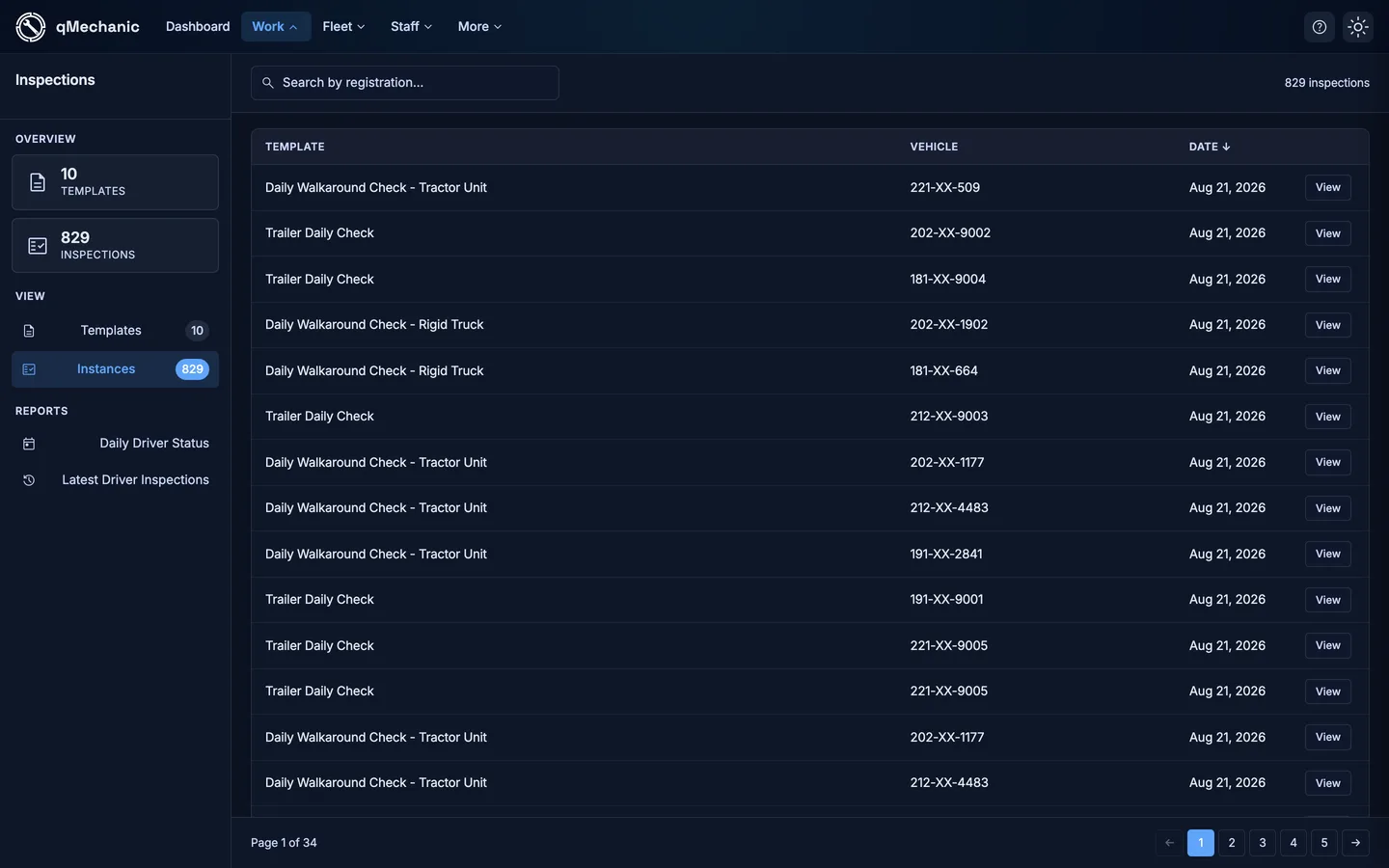
Task: Open Latest Driver Inspections report
Action: 115,480
